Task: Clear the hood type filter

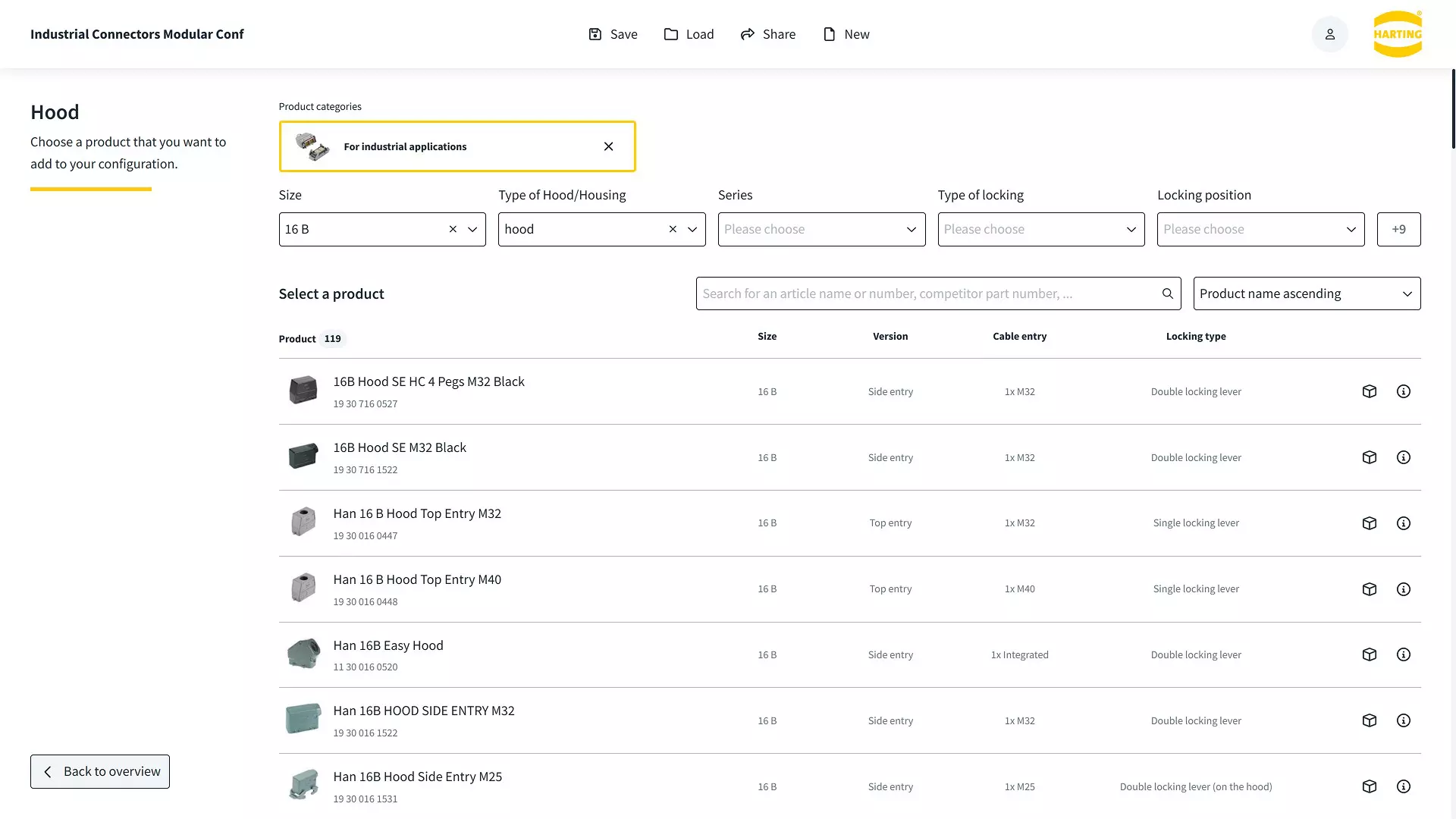Action: click(x=673, y=229)
